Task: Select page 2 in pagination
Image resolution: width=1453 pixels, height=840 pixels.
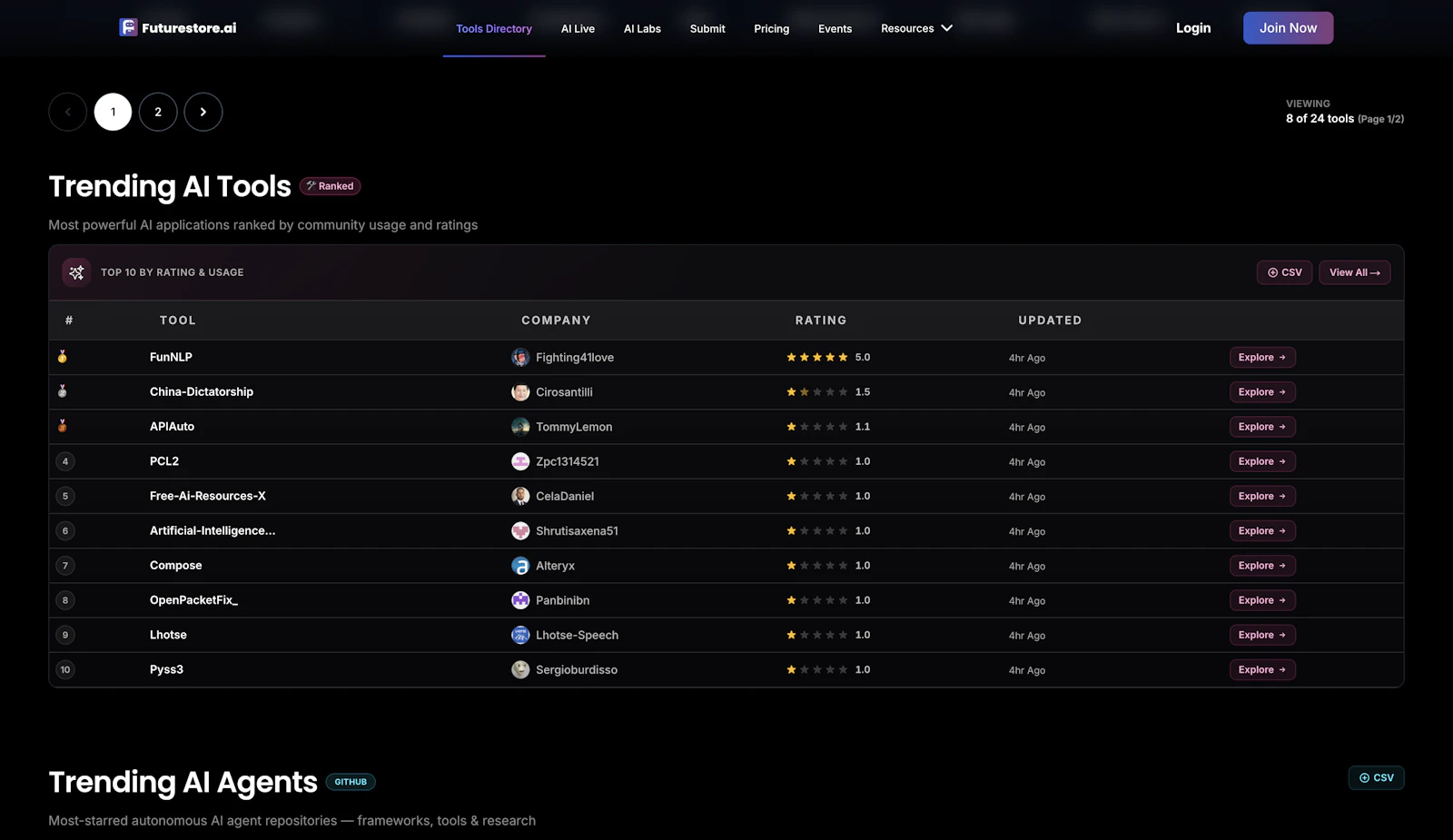Action: [x=158, y=112]
